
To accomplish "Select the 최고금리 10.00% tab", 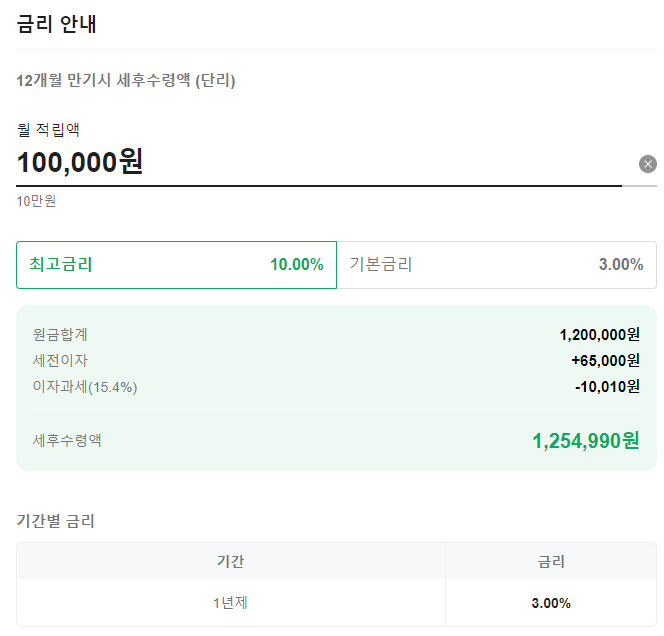I will (x=176, y=265).
